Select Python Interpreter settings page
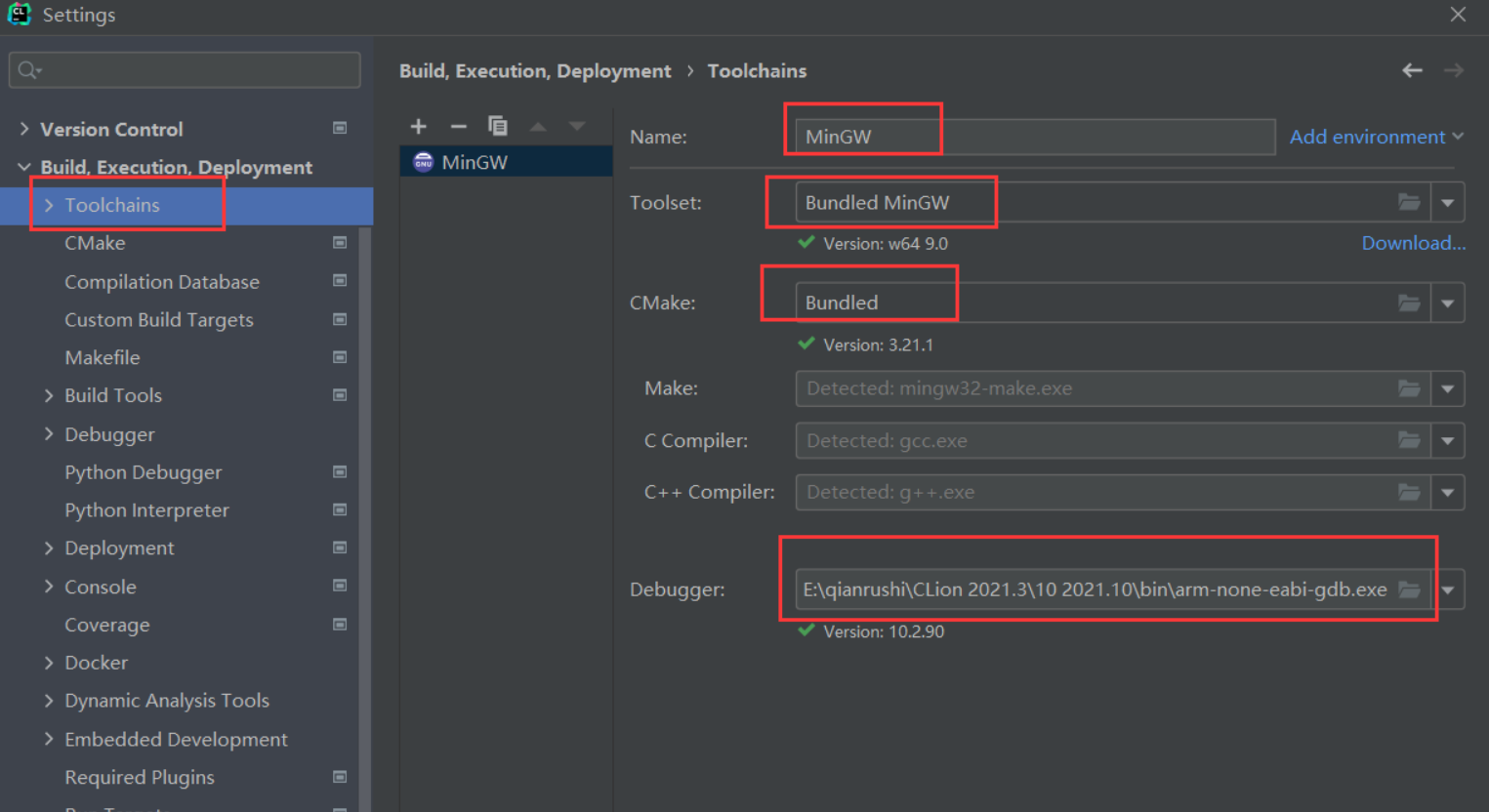This screenshot has height=812, width=1489. point(146,509)
